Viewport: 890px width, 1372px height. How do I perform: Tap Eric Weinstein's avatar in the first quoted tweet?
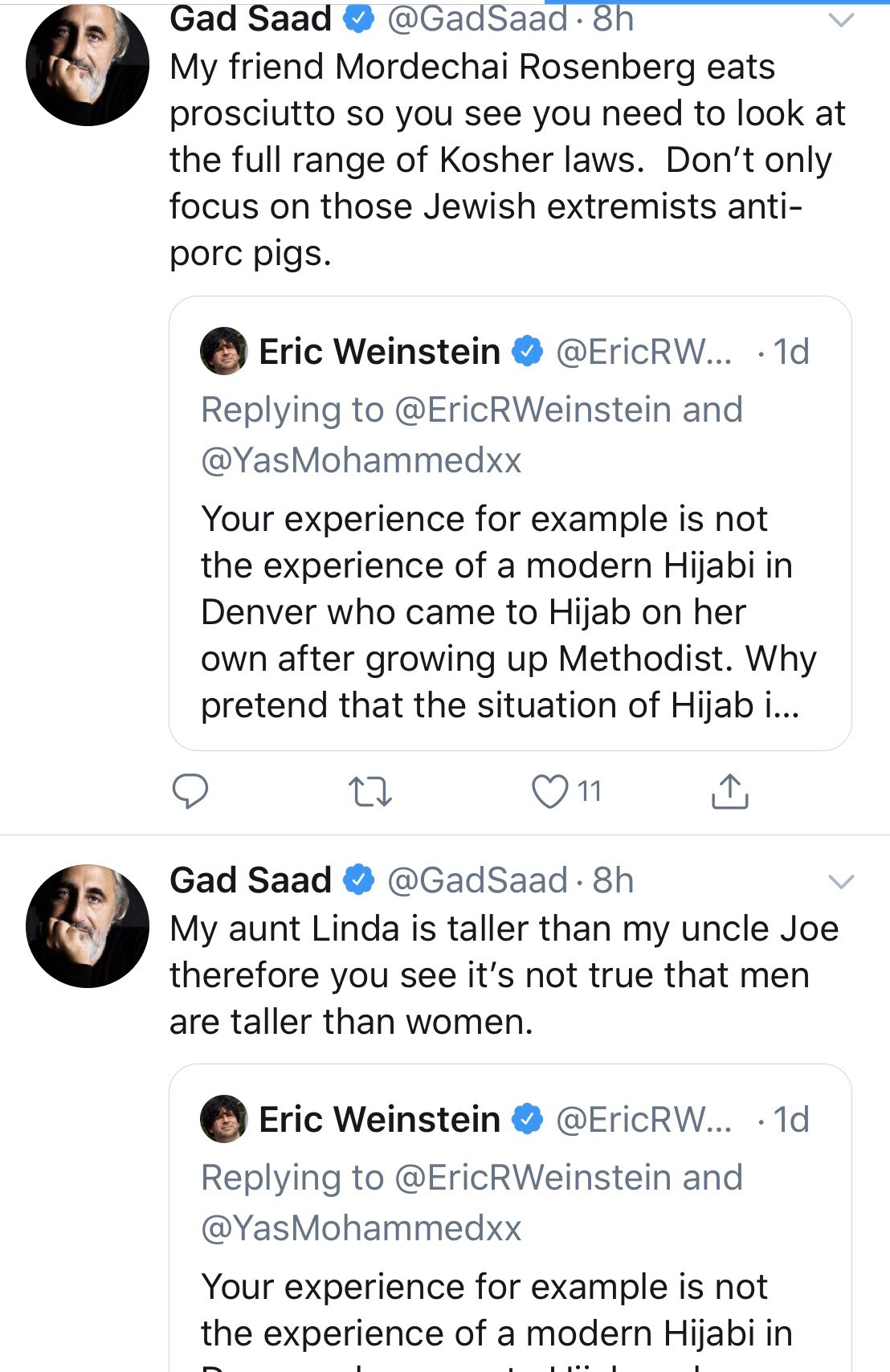[223, 351]
